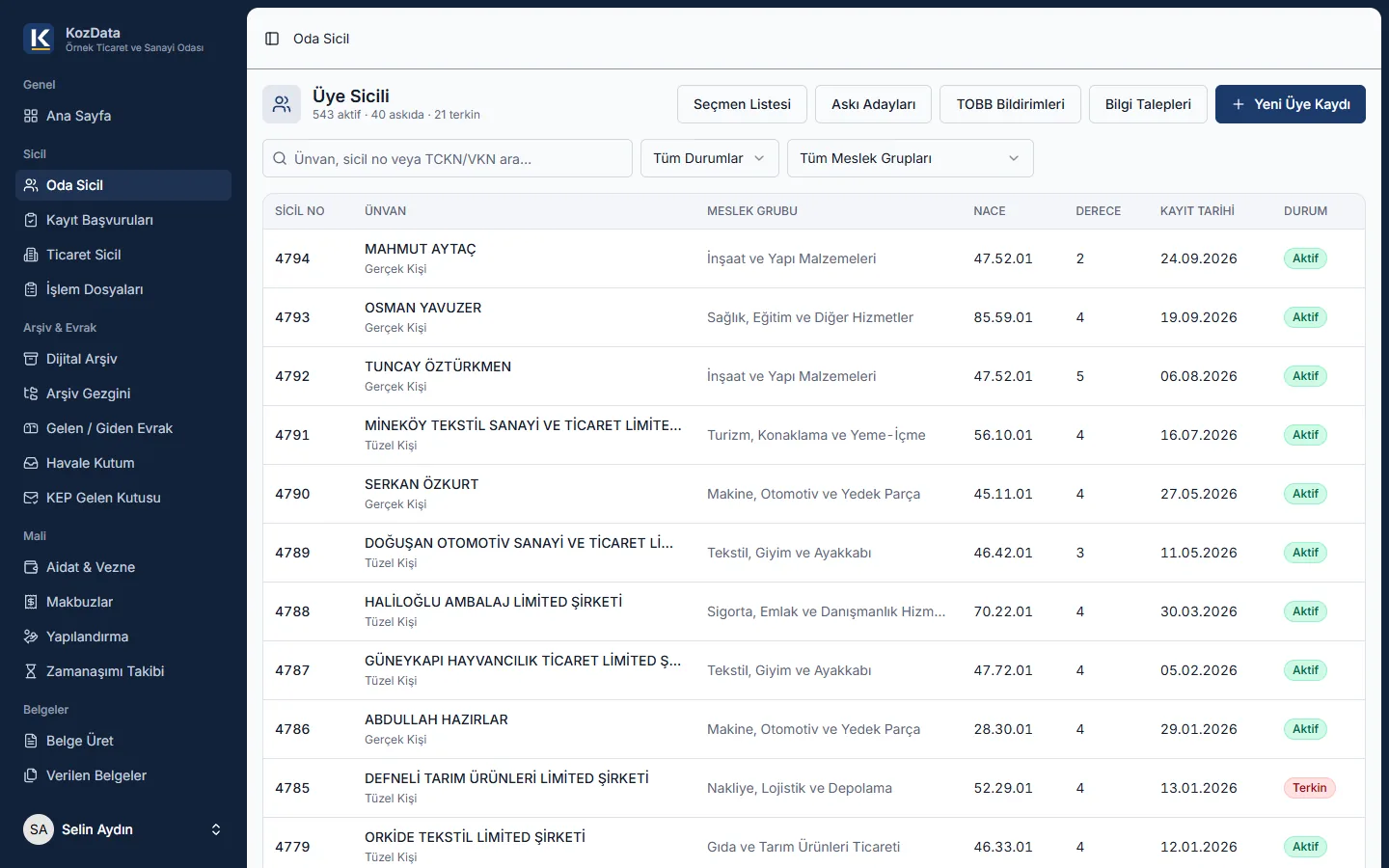Screen dimensions: 1389x868
Task: Click the Ana Sayfa grid icon
Action: click(31, 116)
